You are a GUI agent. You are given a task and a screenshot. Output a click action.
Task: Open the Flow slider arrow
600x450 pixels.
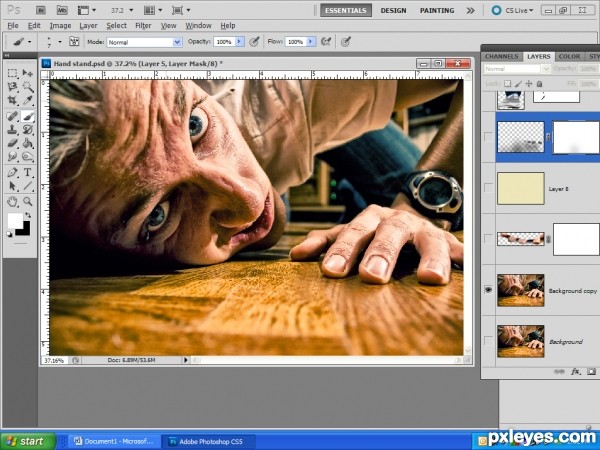pyautogui.click(x=311, y=41)
